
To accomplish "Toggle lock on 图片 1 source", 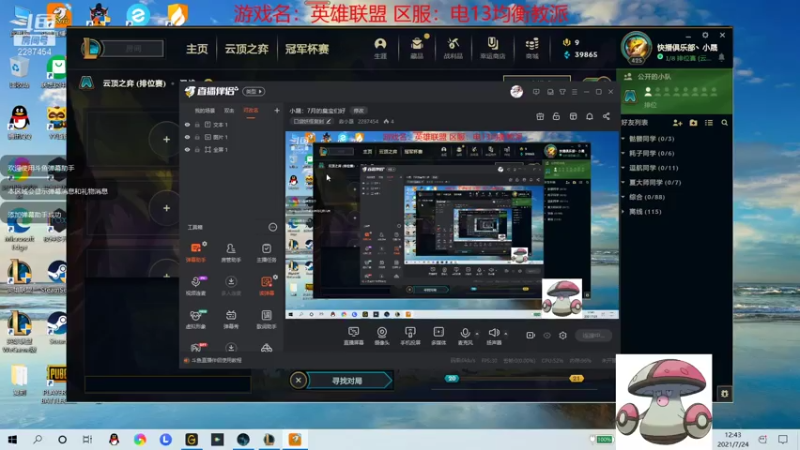I will (197, 137).
